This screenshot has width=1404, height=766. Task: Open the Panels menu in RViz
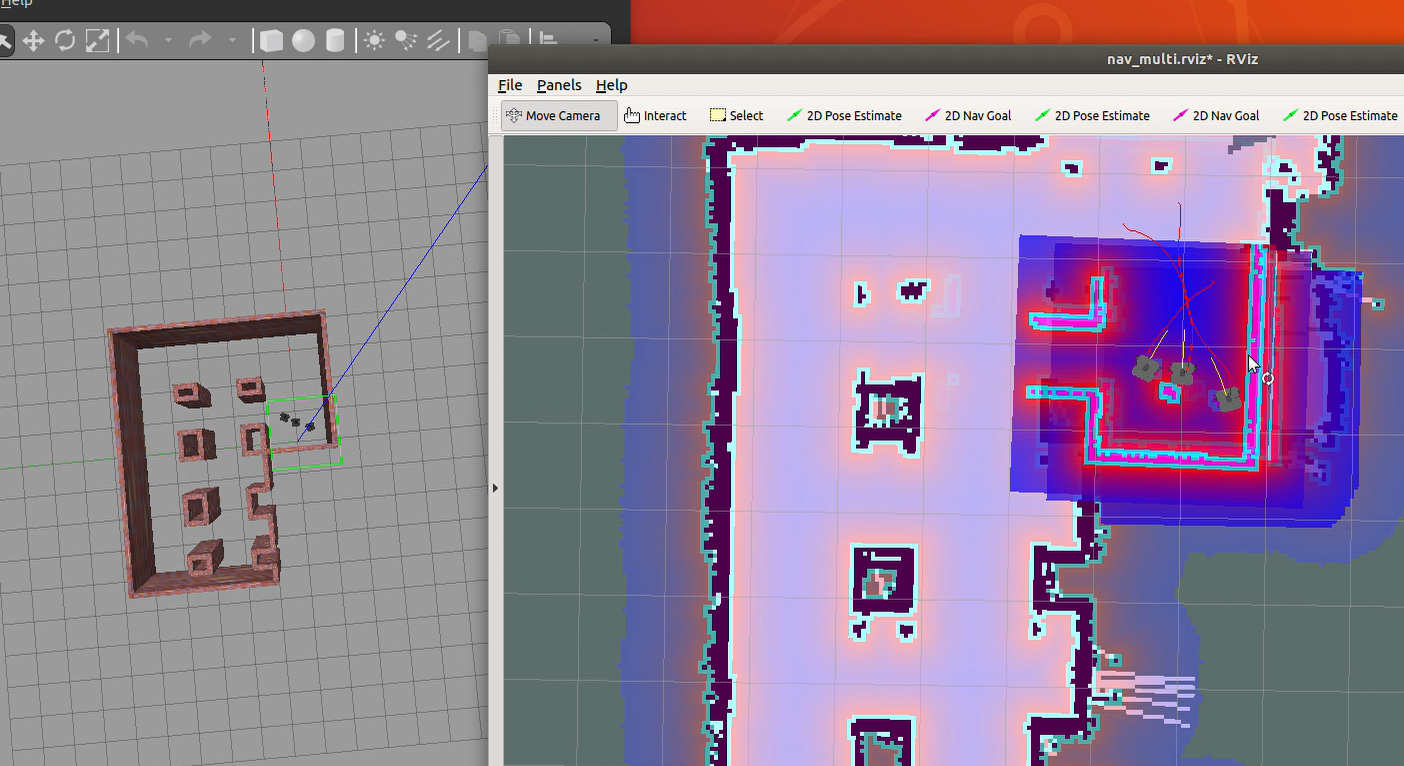pyautogui.click(x=559, y=85)
